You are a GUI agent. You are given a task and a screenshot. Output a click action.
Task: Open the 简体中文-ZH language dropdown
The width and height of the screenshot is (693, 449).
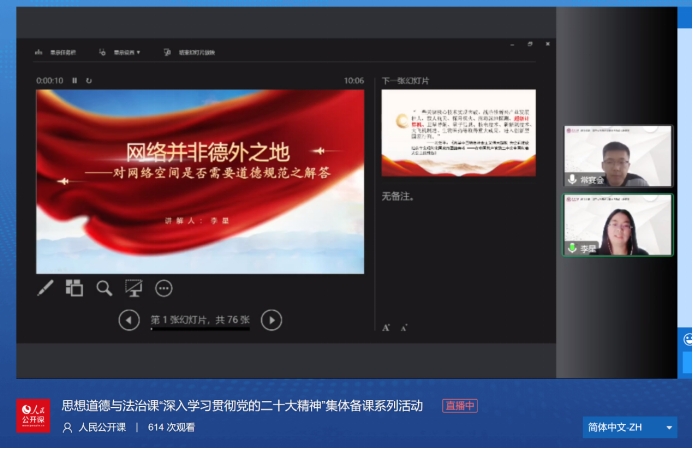630,427
